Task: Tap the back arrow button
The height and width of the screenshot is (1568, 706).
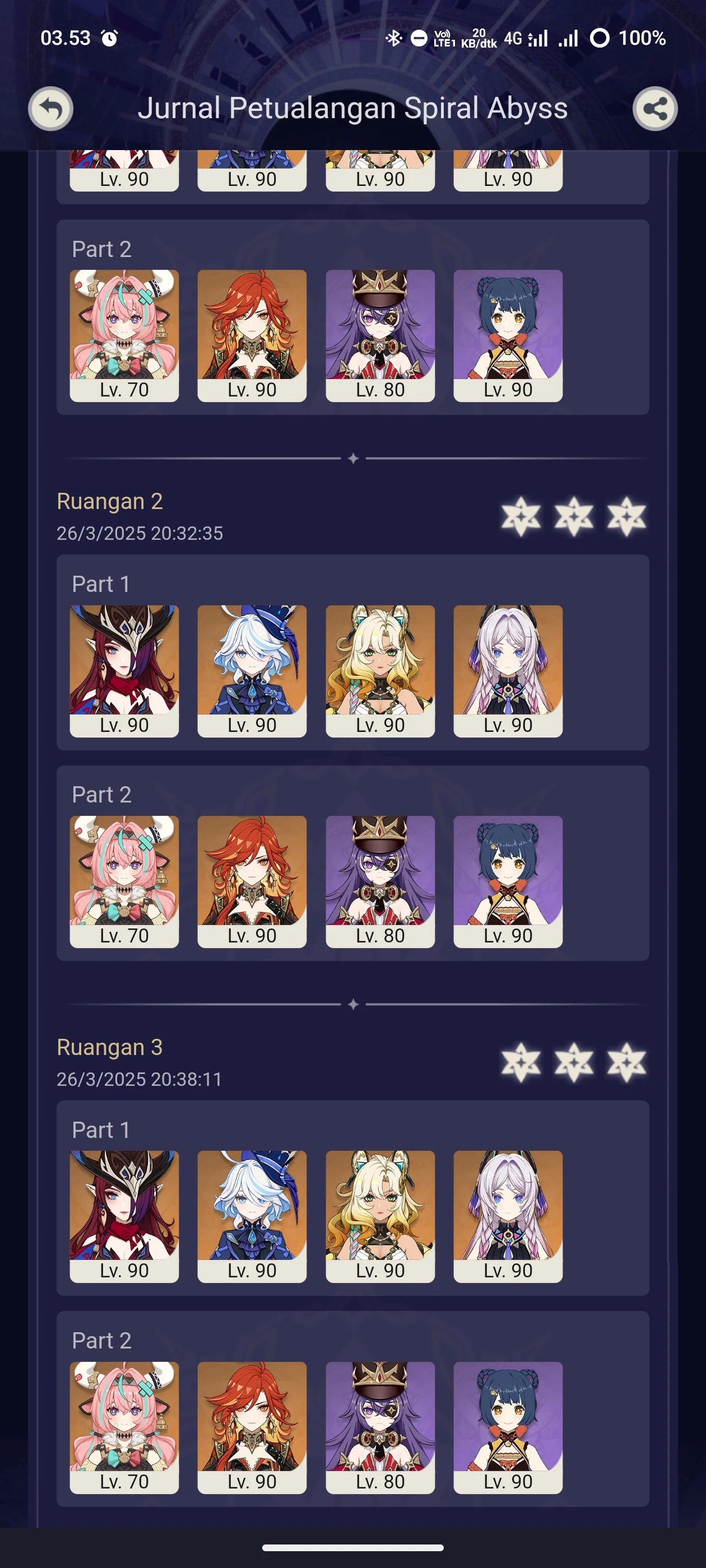Action: (x=50, y=109)
